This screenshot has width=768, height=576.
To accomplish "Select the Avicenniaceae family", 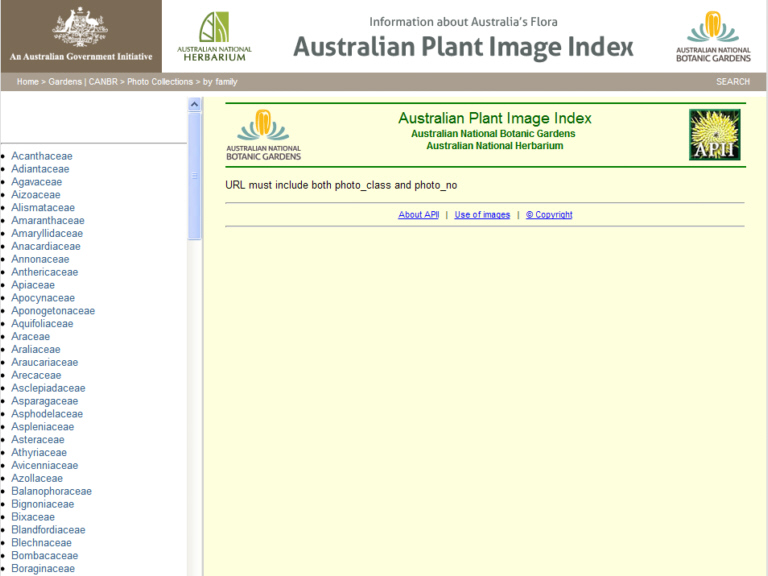I will coord(45,465).
